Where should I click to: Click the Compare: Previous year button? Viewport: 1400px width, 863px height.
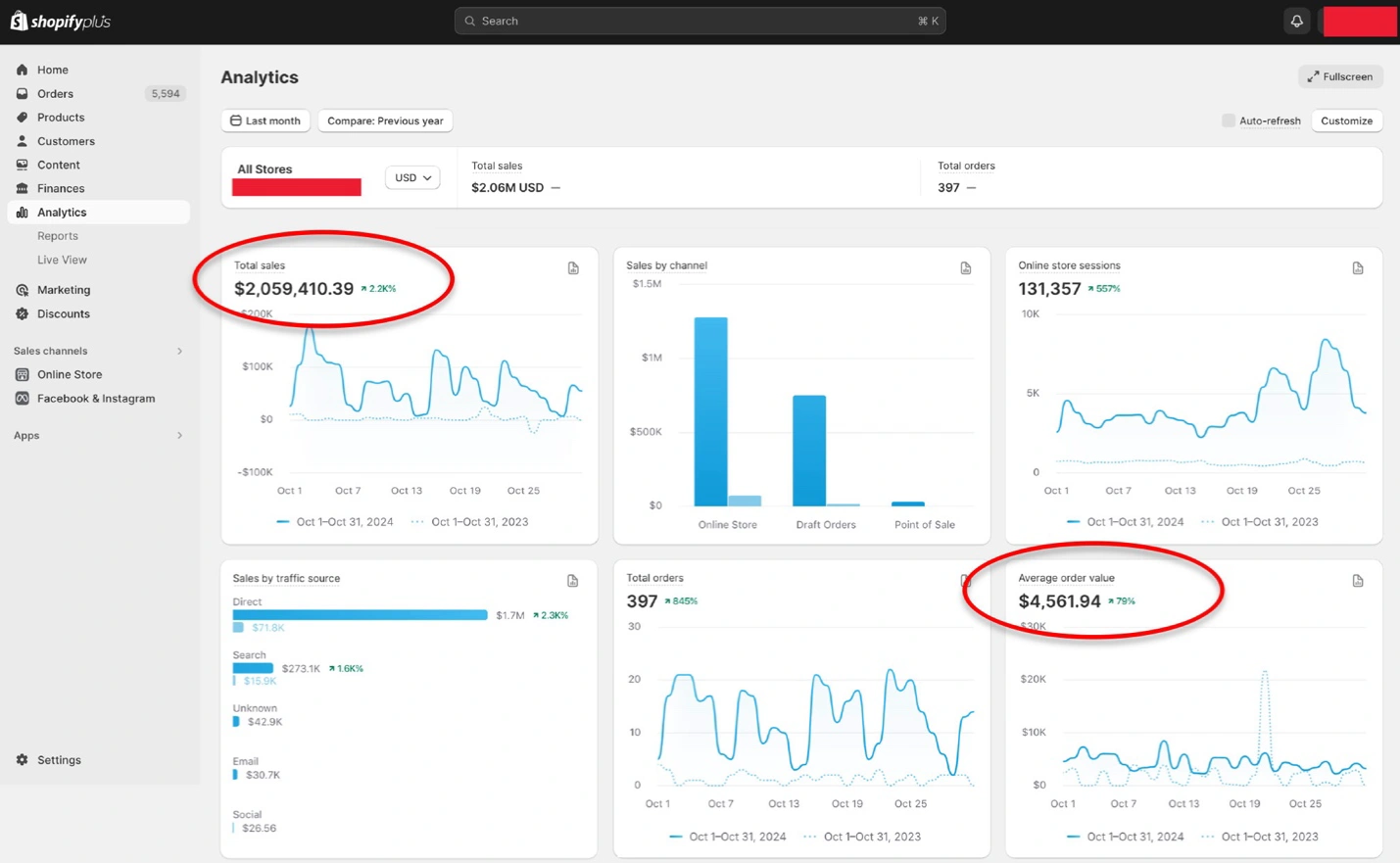point(385,120)
